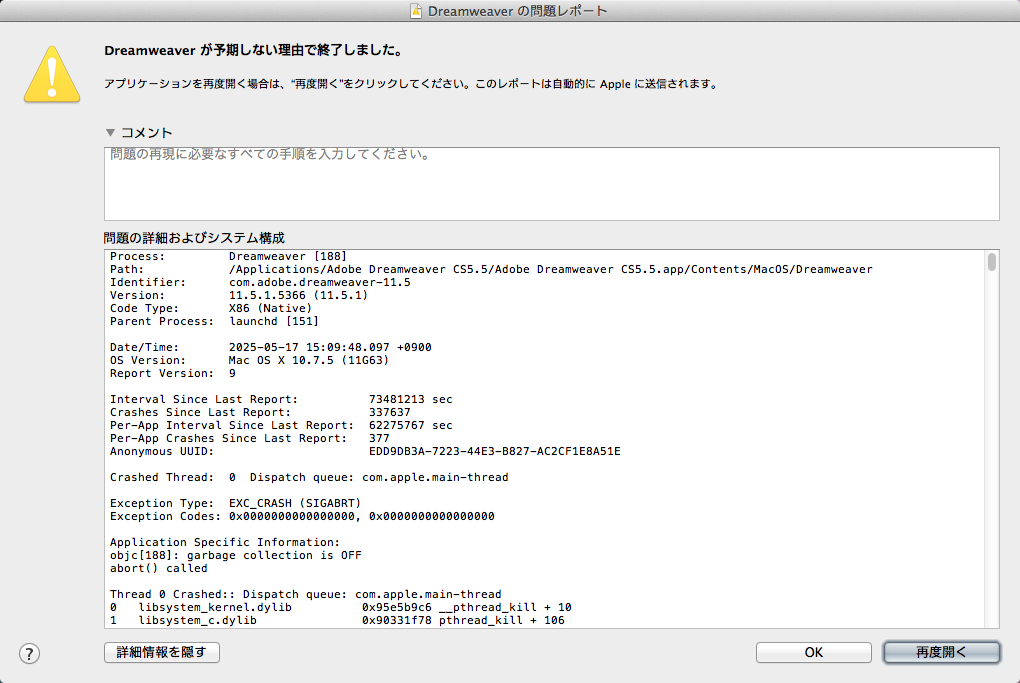This screenshot has width=1020, height=683.
Task: Click the 'Crashed Thread: 0' line
Action: click(x=309, y=477)
